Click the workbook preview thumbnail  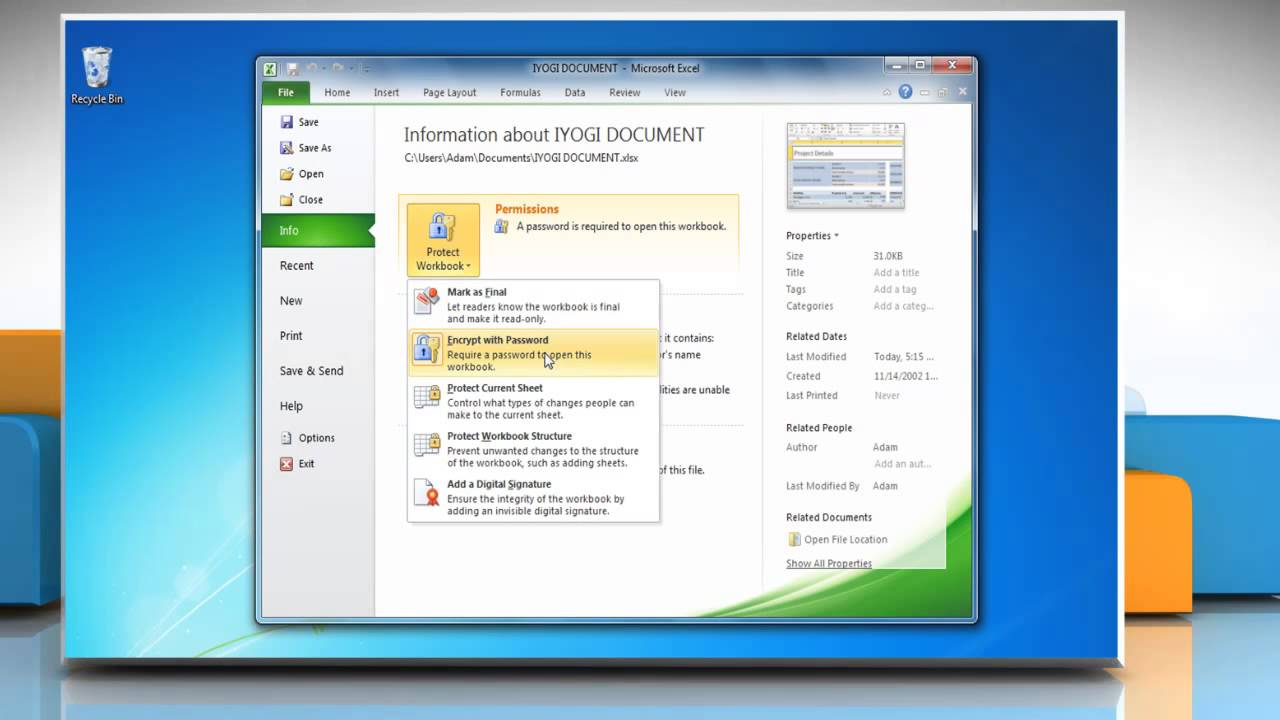click(x=845, y=165)
